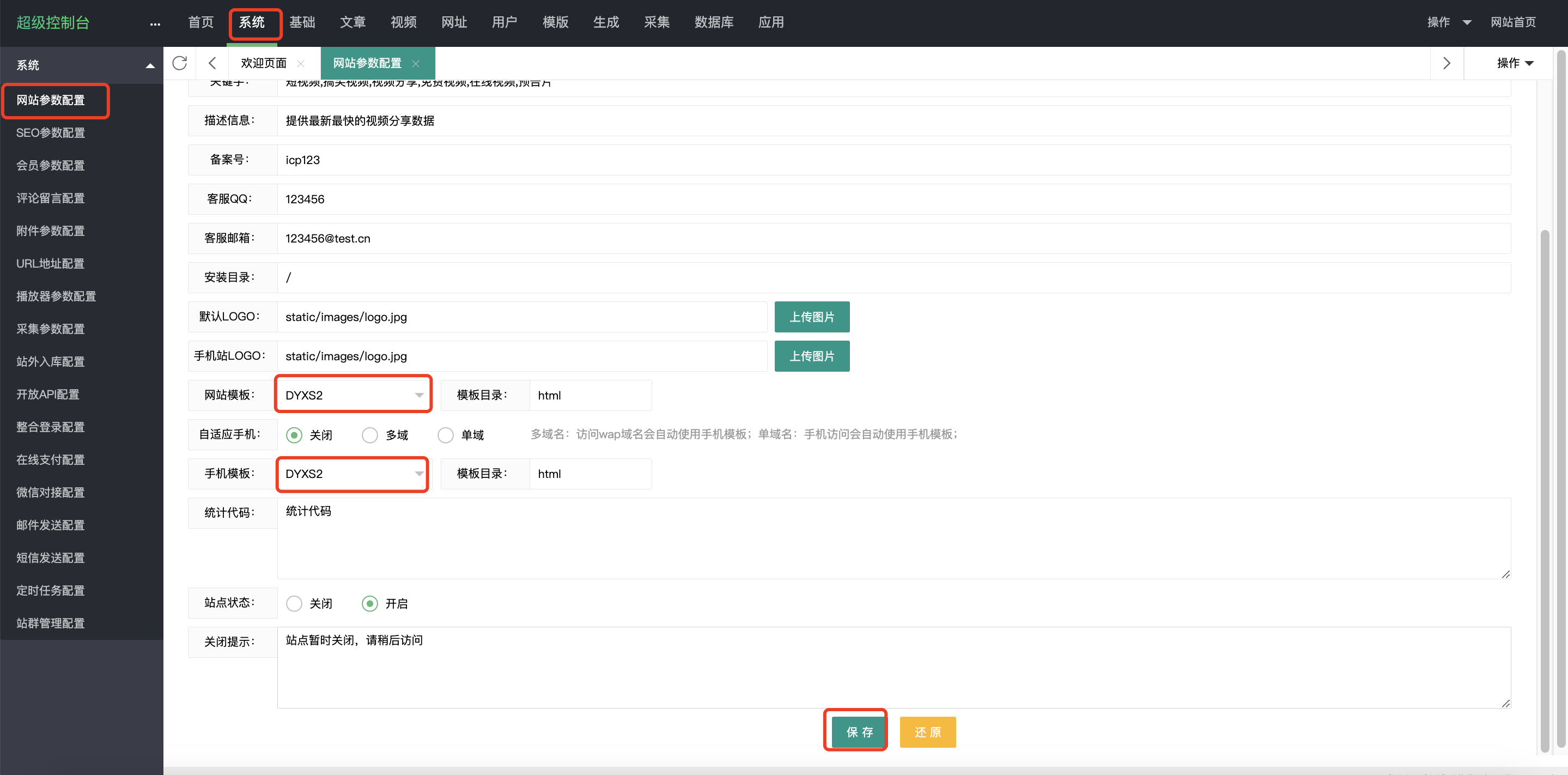This screenshot has width=1568, height=775.
Task: Open 首页 in top navigation
Action: pyautogui.click(x=201, y=22)
